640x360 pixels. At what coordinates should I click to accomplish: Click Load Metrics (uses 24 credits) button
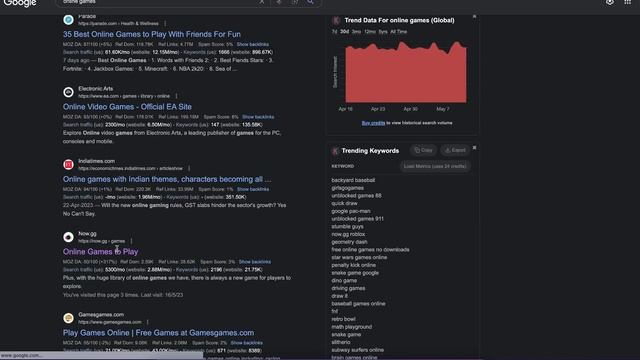coord(435,166)
